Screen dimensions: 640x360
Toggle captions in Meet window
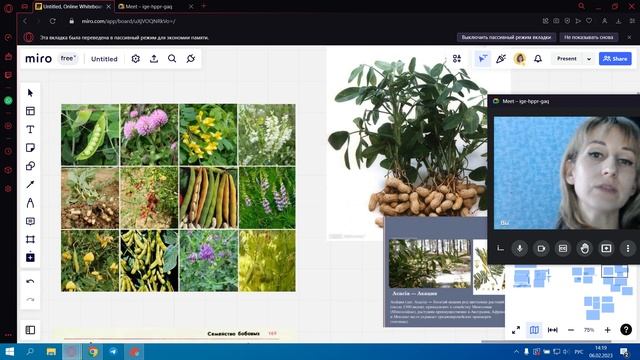[x=563, y=248]
